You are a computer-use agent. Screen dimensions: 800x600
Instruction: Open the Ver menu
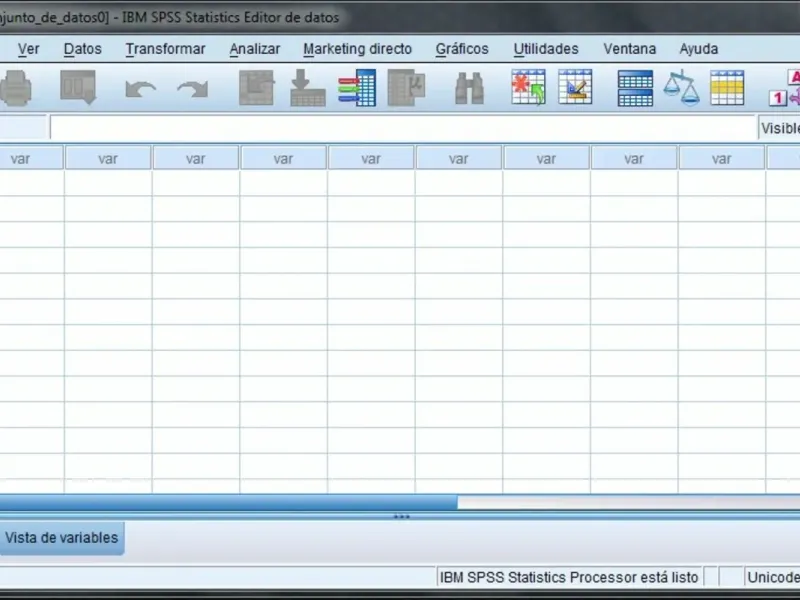click(28, 49)
